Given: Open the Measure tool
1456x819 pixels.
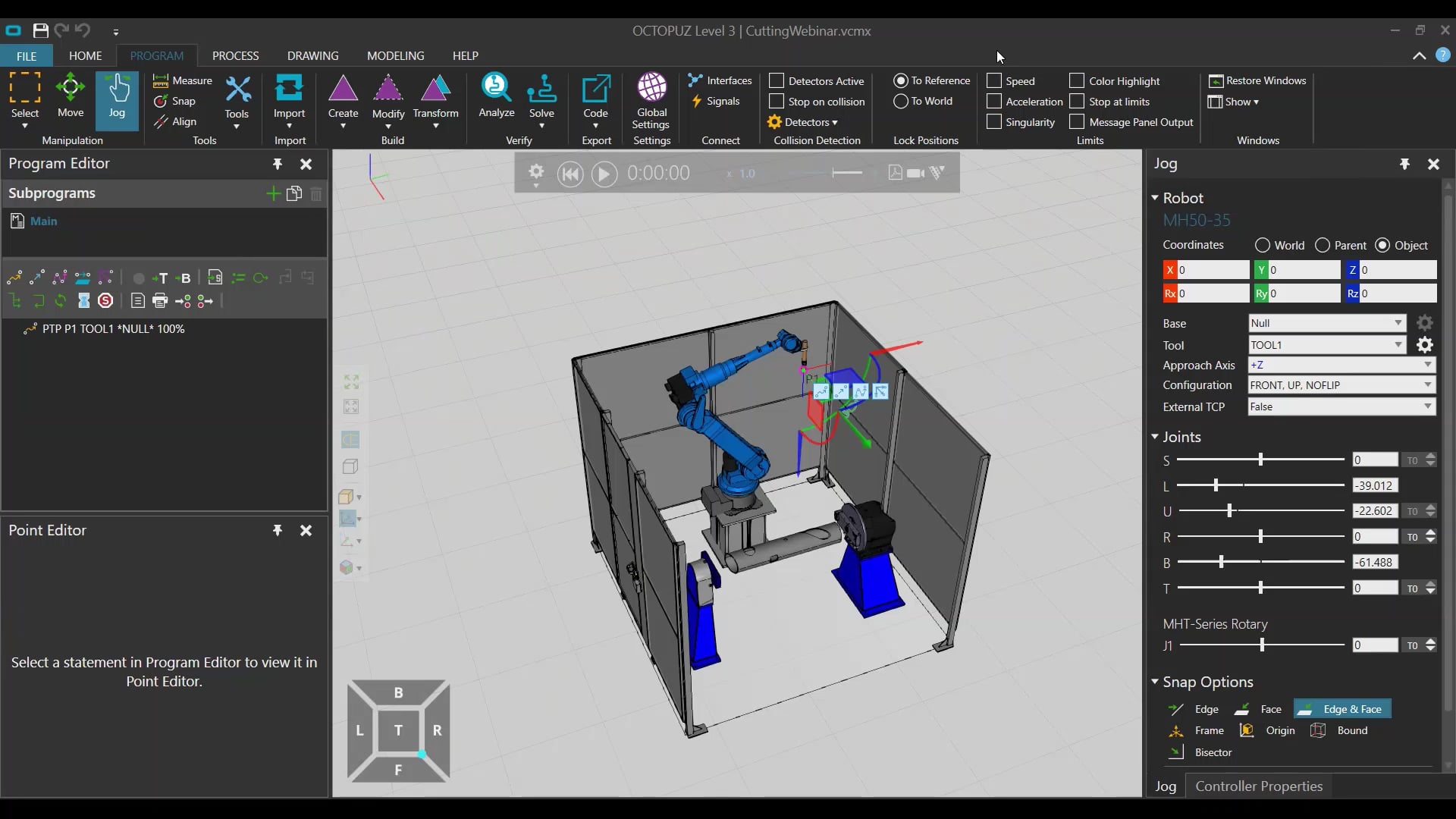Looking at the screenshot, I should (x=183, y=80).
